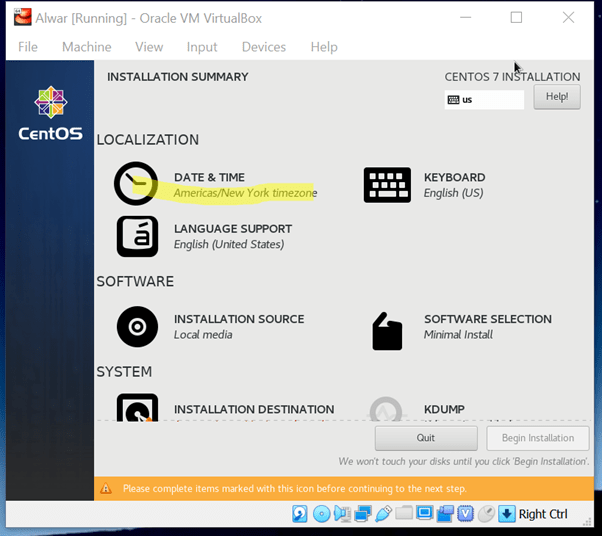The height and width of the screenshot is (536, 602).
Task: Click the optical disk status bar icon
Action: click(321, 514)
